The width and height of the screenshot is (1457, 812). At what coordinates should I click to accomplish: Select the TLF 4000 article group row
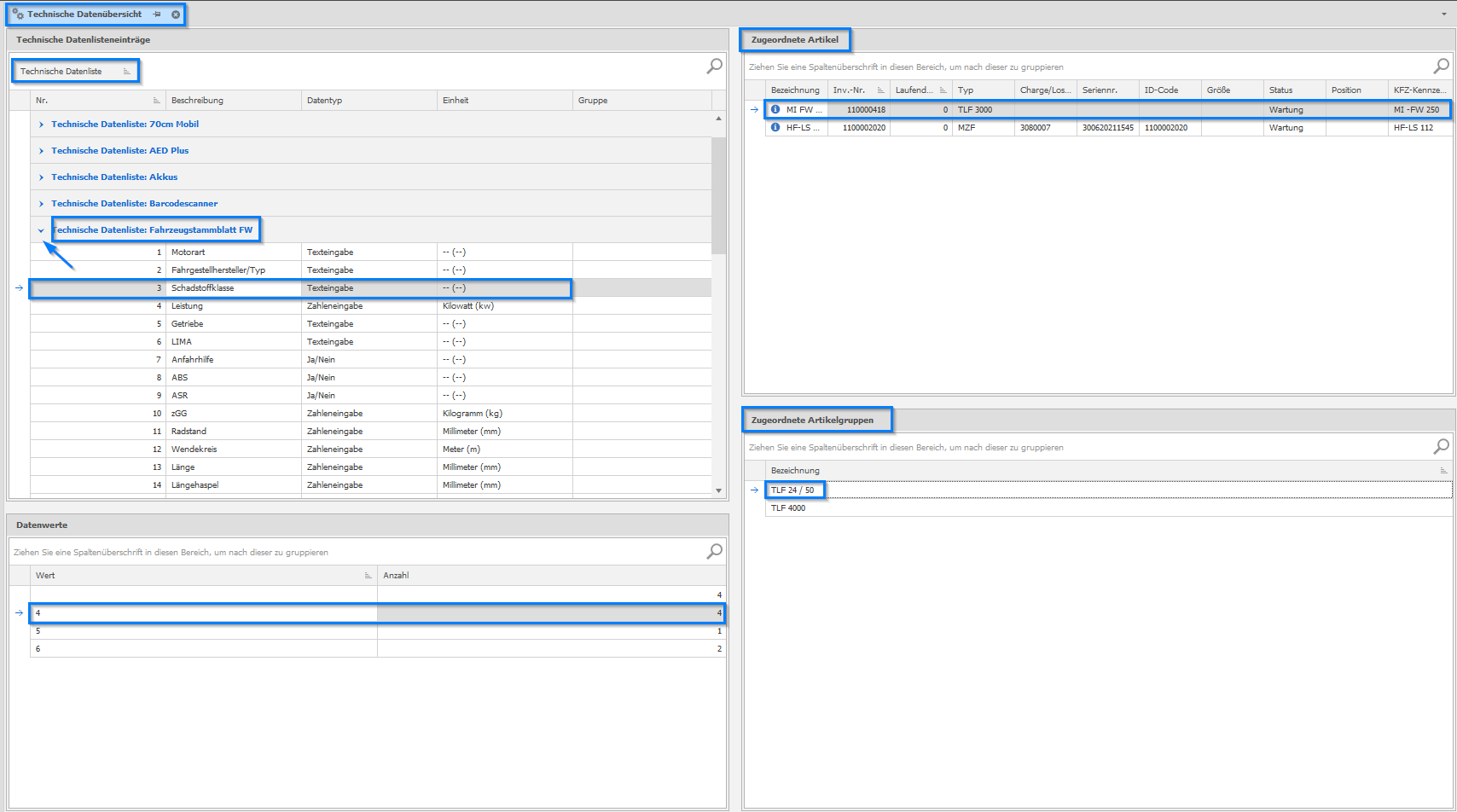pos(788,508)
